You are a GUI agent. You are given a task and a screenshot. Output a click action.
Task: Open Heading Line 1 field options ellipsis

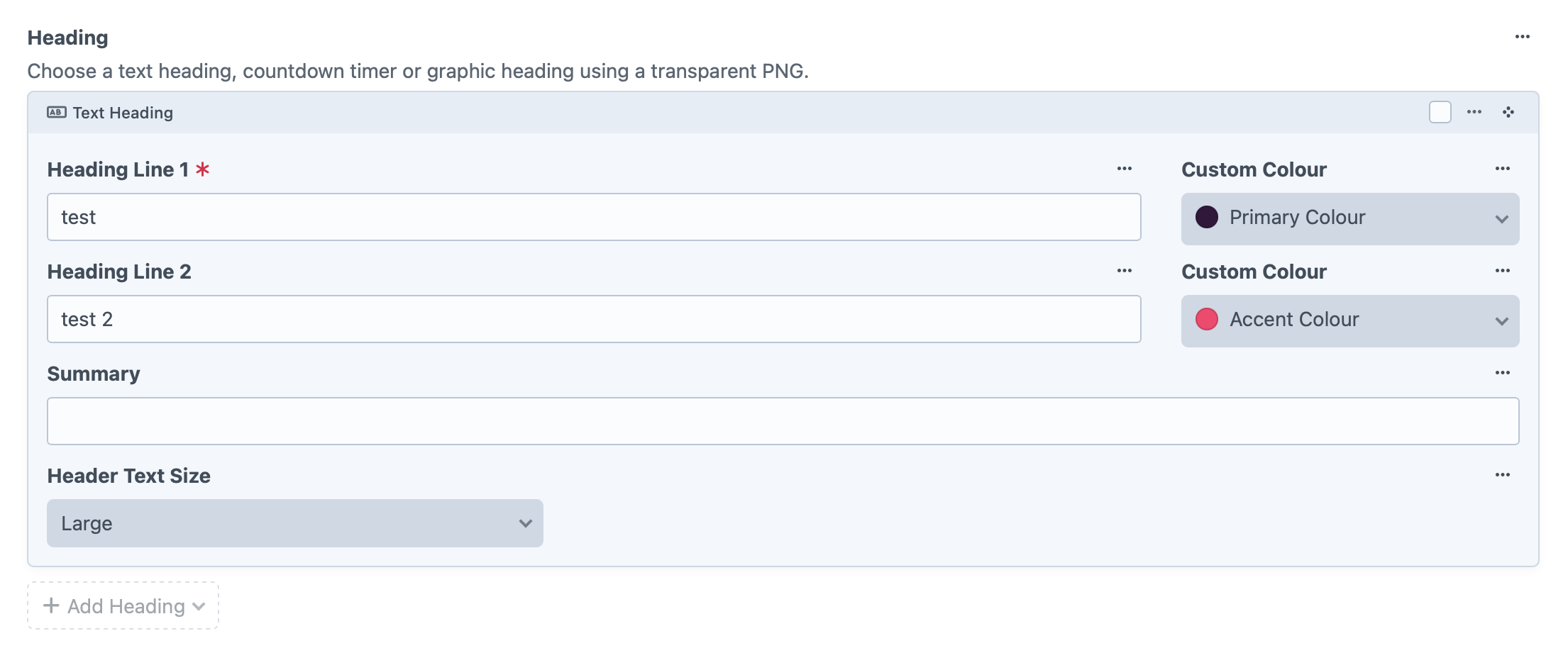1125,169
